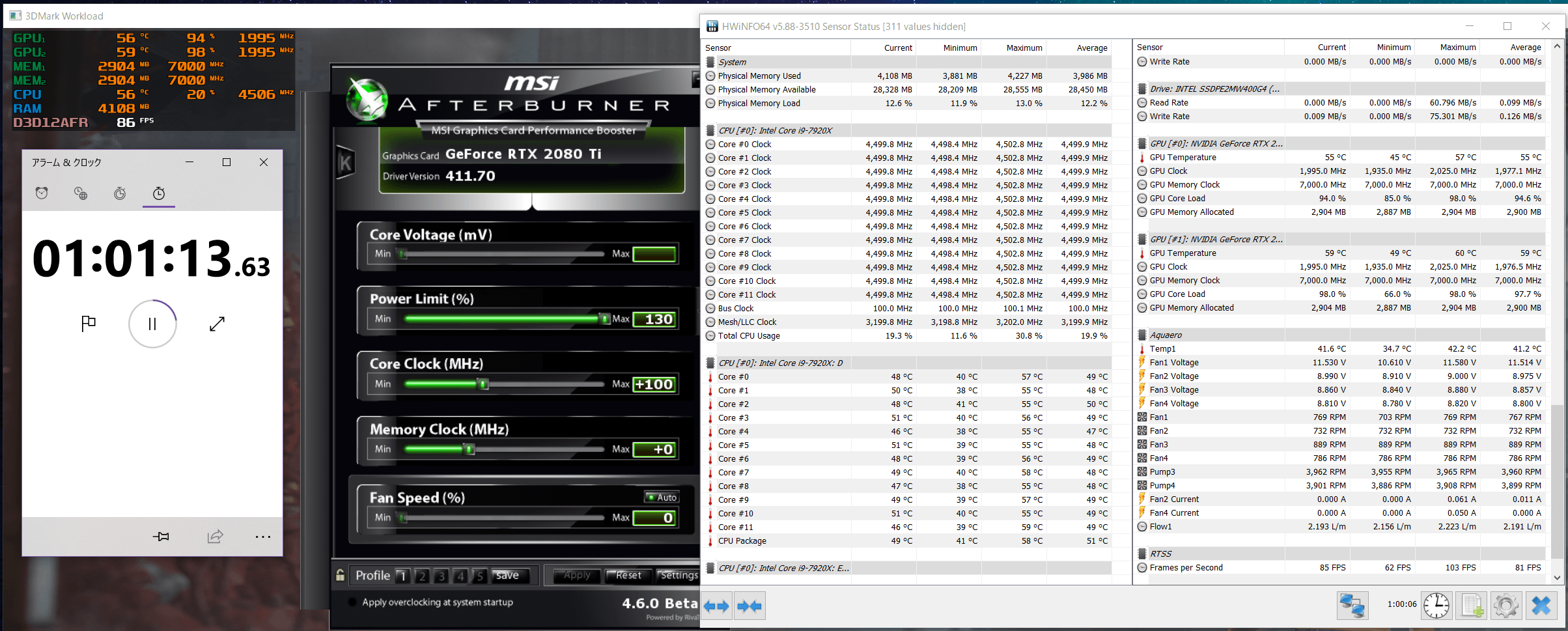Pause the running stopwatch
Viewport: 1568px width, 631px height.
pyautogui.click(x=152, y=324)
